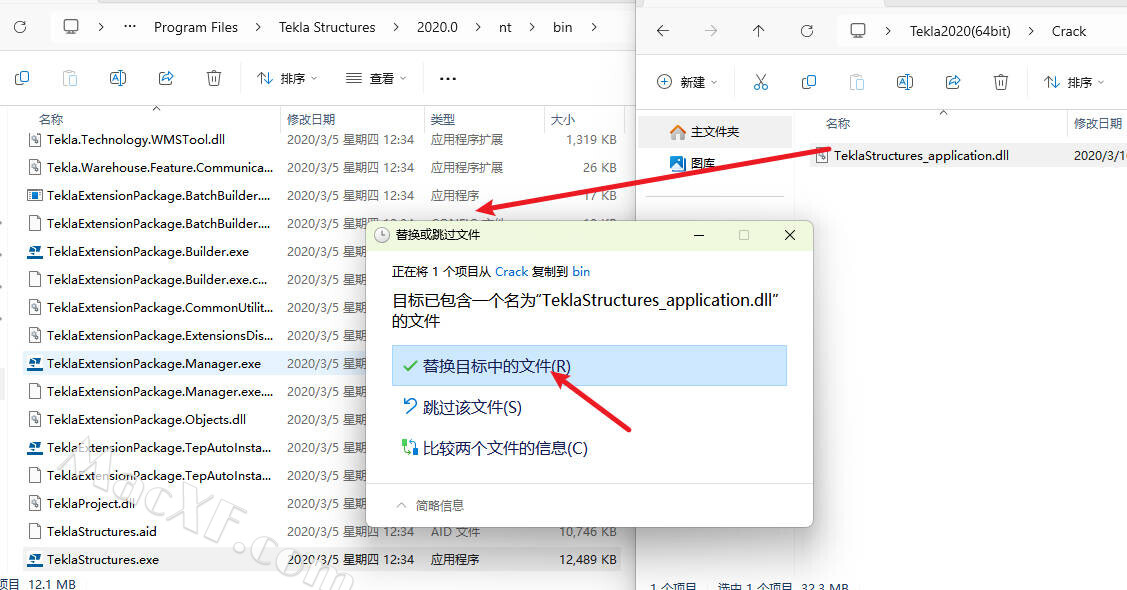Choose 替换目标中的文件(R) option
1127x590 pixels.
[496, 366]
